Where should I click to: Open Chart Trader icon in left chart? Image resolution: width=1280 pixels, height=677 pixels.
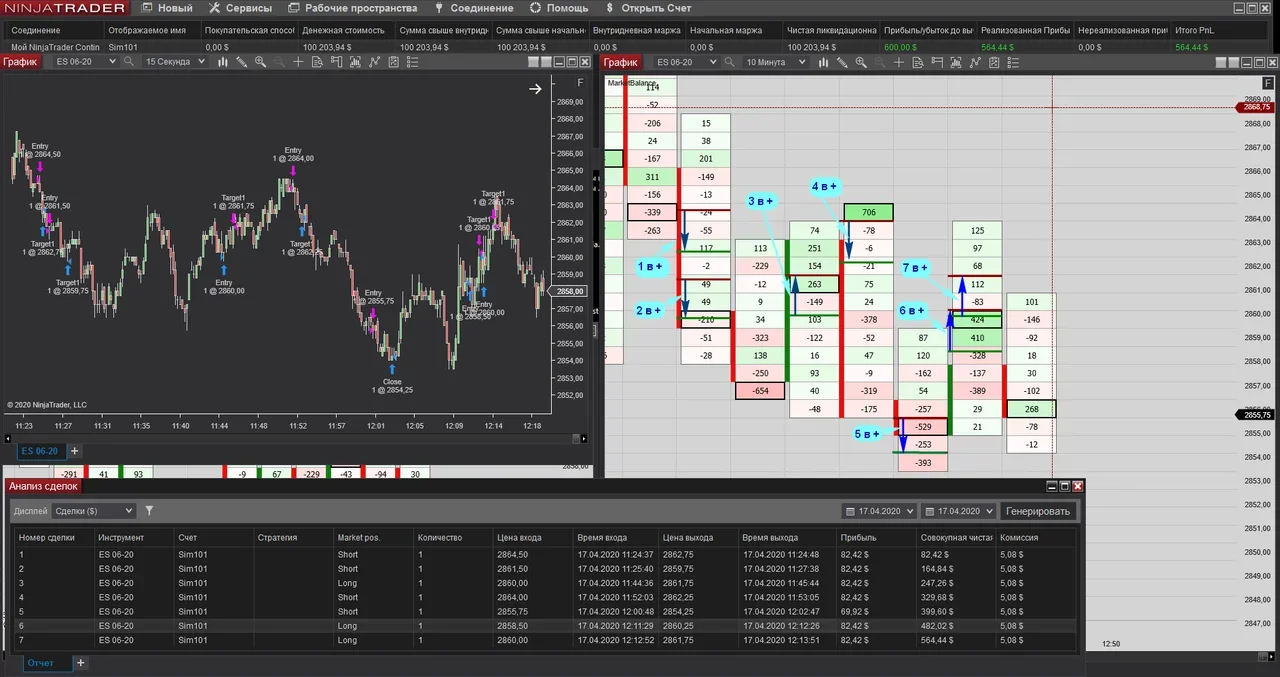click(x=336, y=62)
